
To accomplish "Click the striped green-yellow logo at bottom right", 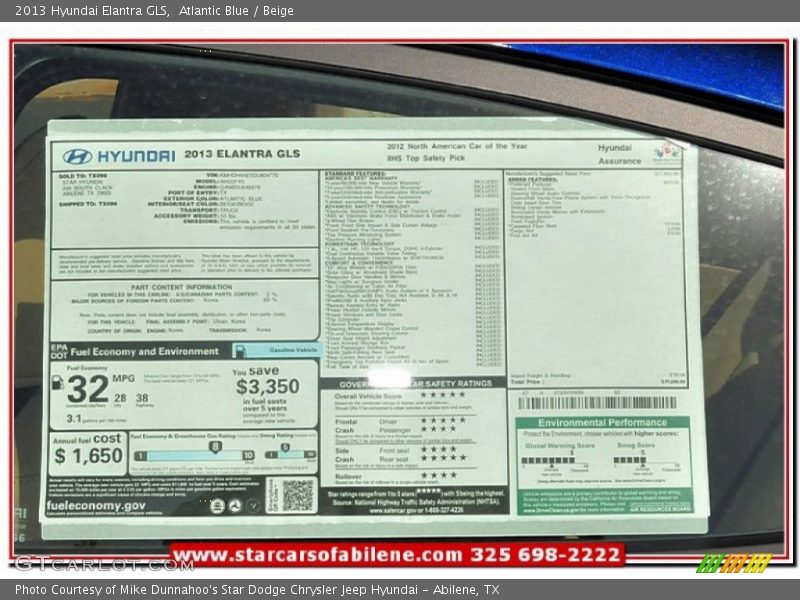I will click(x=733, y=563).
